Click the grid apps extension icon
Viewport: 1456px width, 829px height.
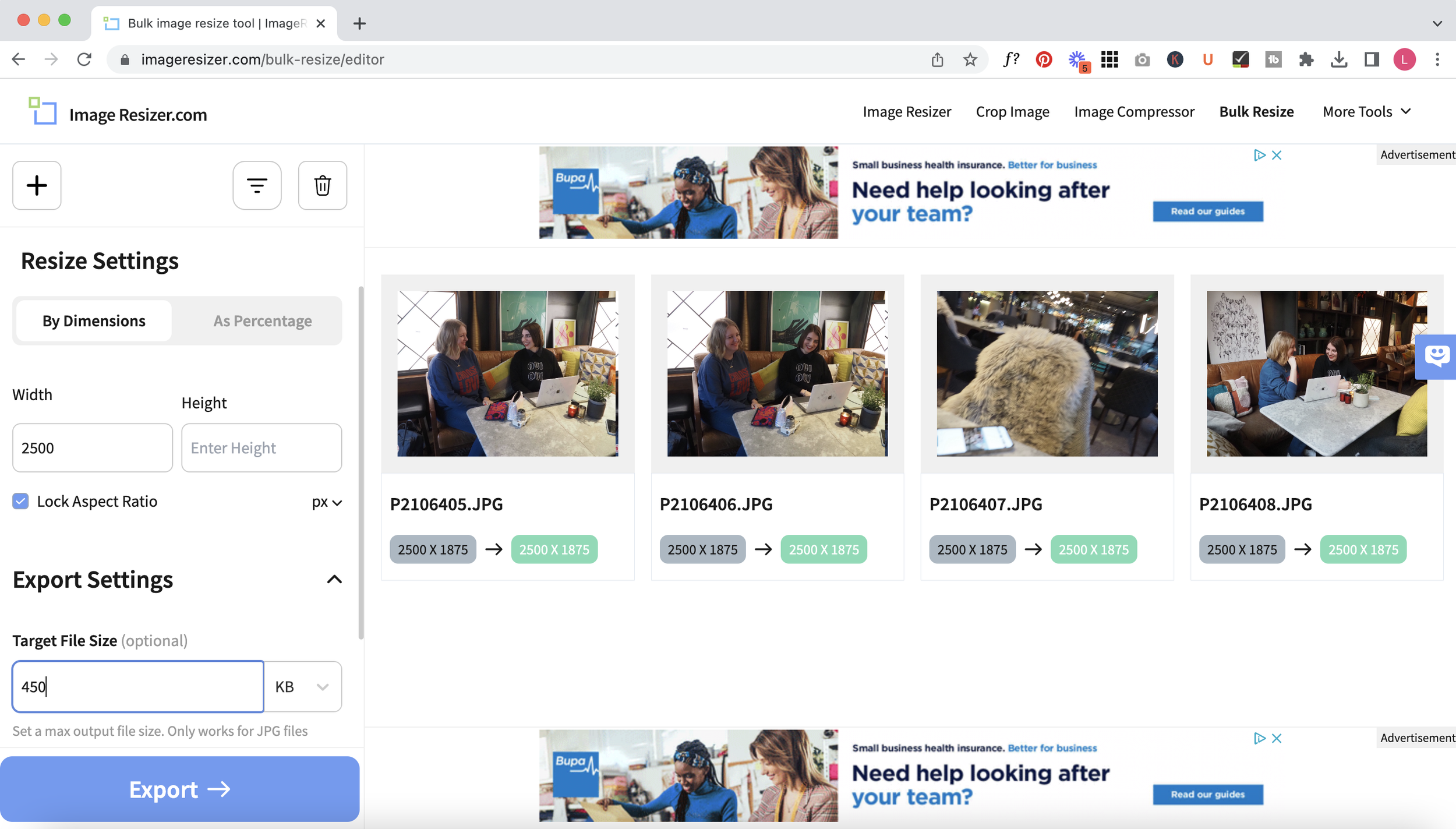tap(1109, 59)
